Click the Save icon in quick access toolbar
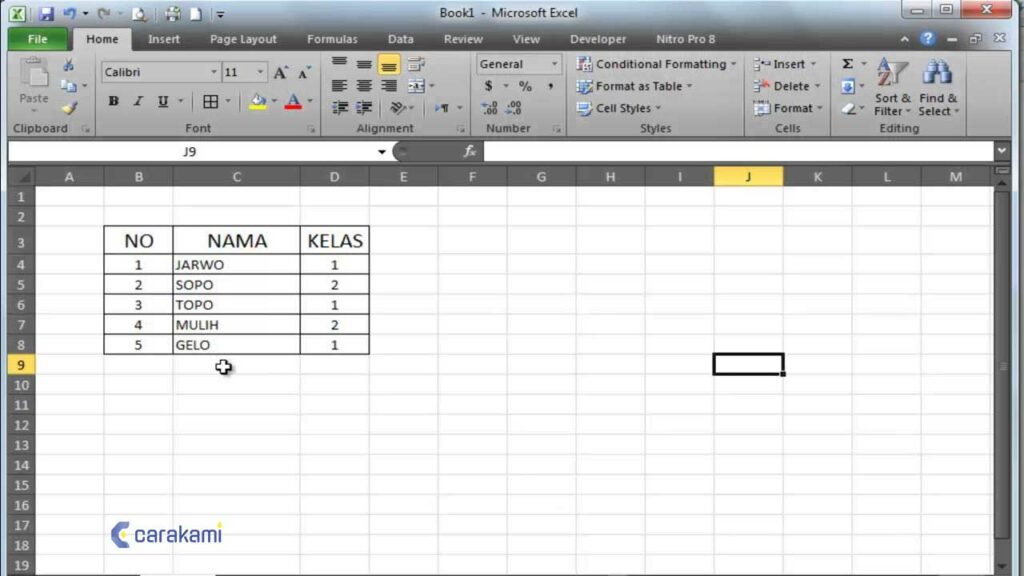The width and height of the screenshot is (1024, 576). tap(46, 13)
